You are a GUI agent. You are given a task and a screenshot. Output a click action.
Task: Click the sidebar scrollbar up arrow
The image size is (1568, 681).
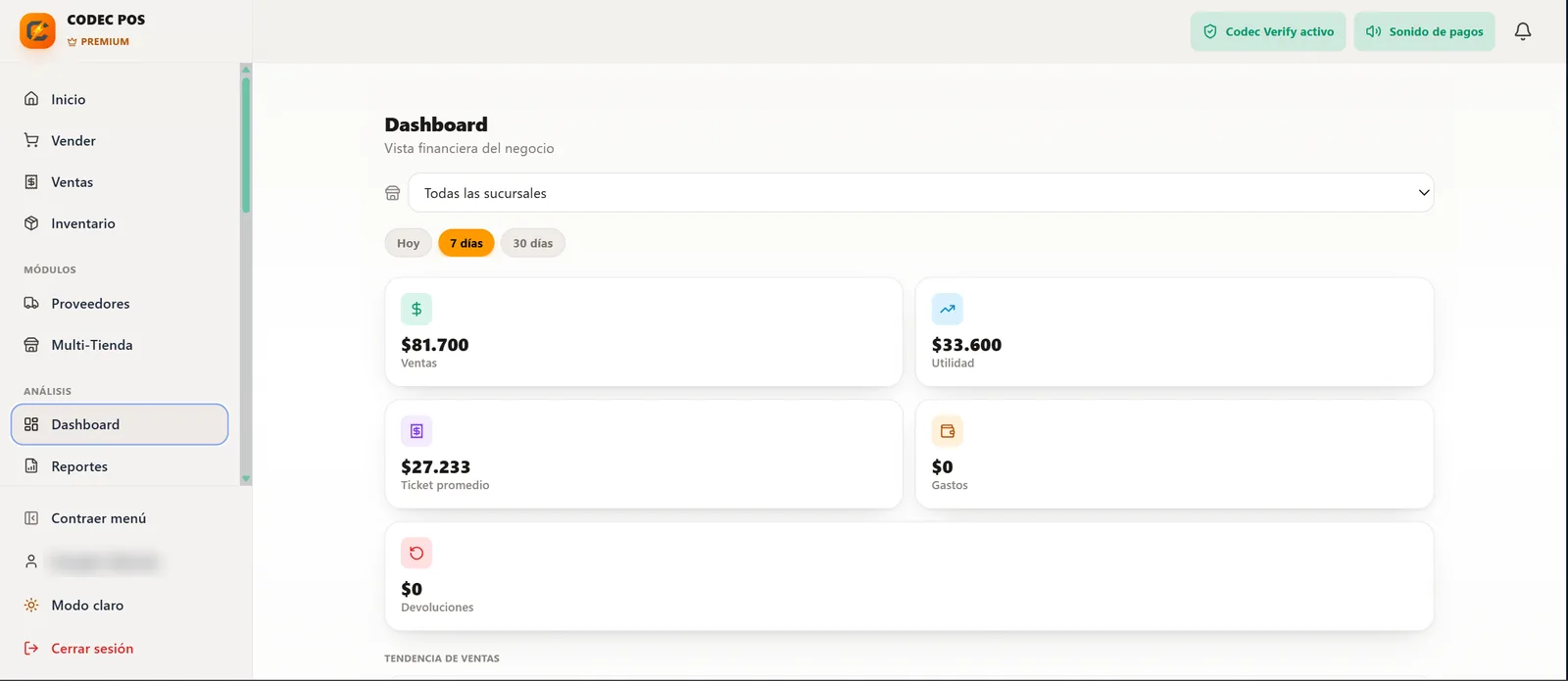point(246,70)
